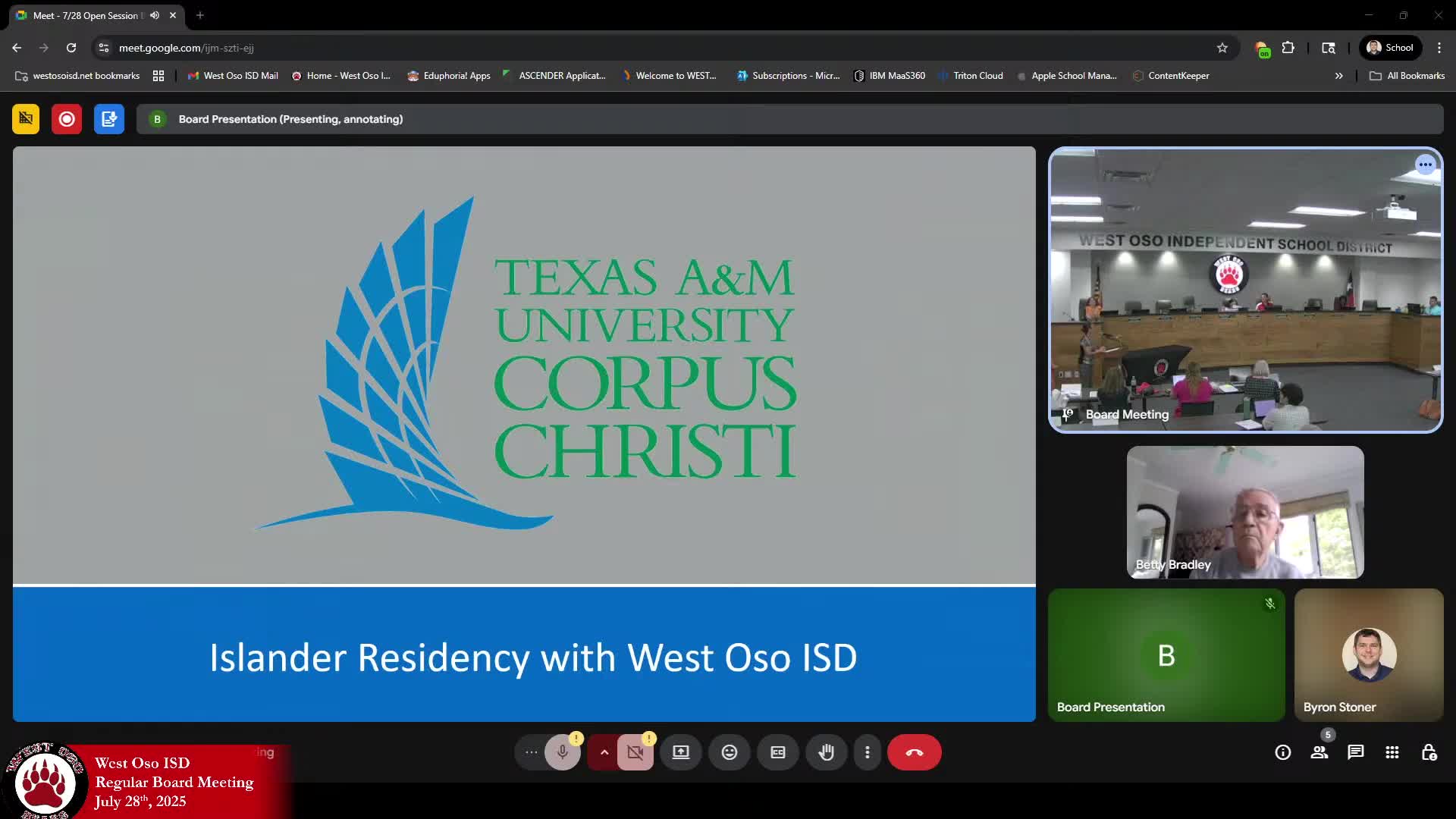The height and width of the screenshot is (819, 1456).
Task: Click the tab search media icon in toolbar
Action: coord(1329,48)
